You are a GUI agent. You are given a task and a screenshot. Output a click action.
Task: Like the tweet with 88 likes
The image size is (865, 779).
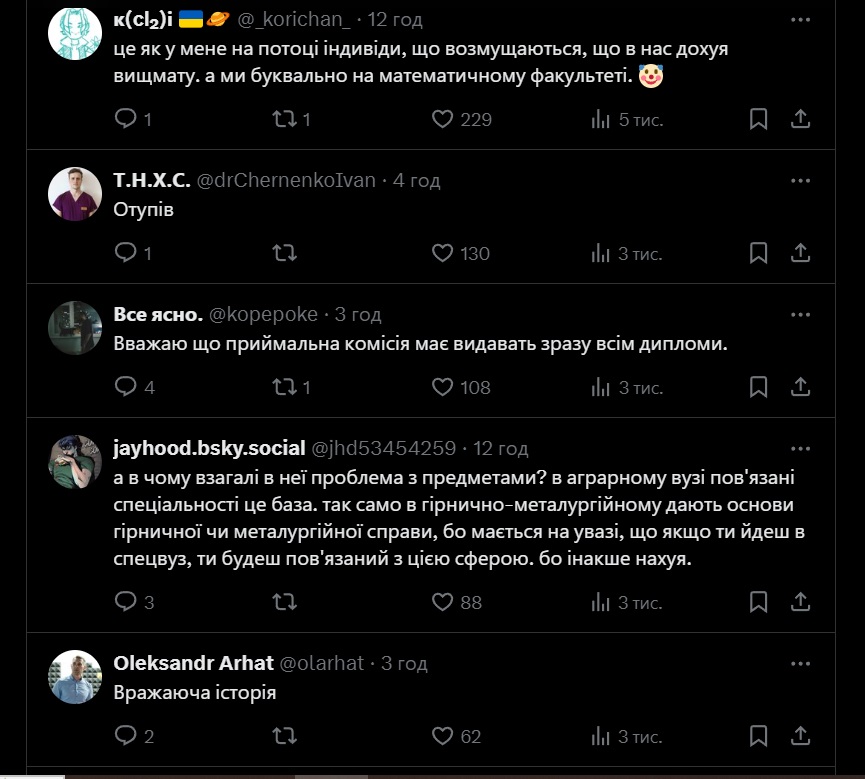(x=443, y=601)
